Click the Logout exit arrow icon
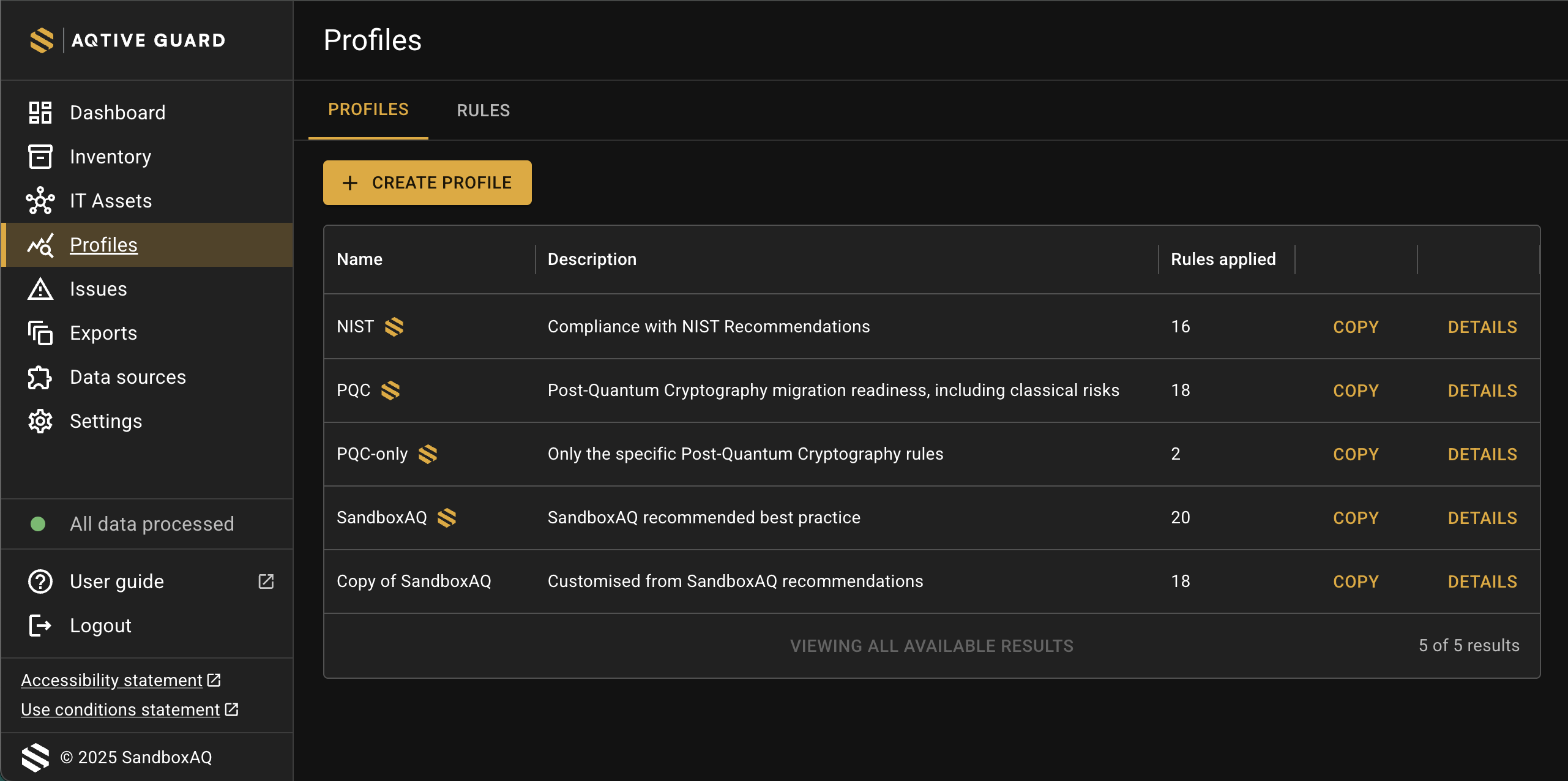The width and height of the screenshot is (1568, 781). click(x=40, y=626)
